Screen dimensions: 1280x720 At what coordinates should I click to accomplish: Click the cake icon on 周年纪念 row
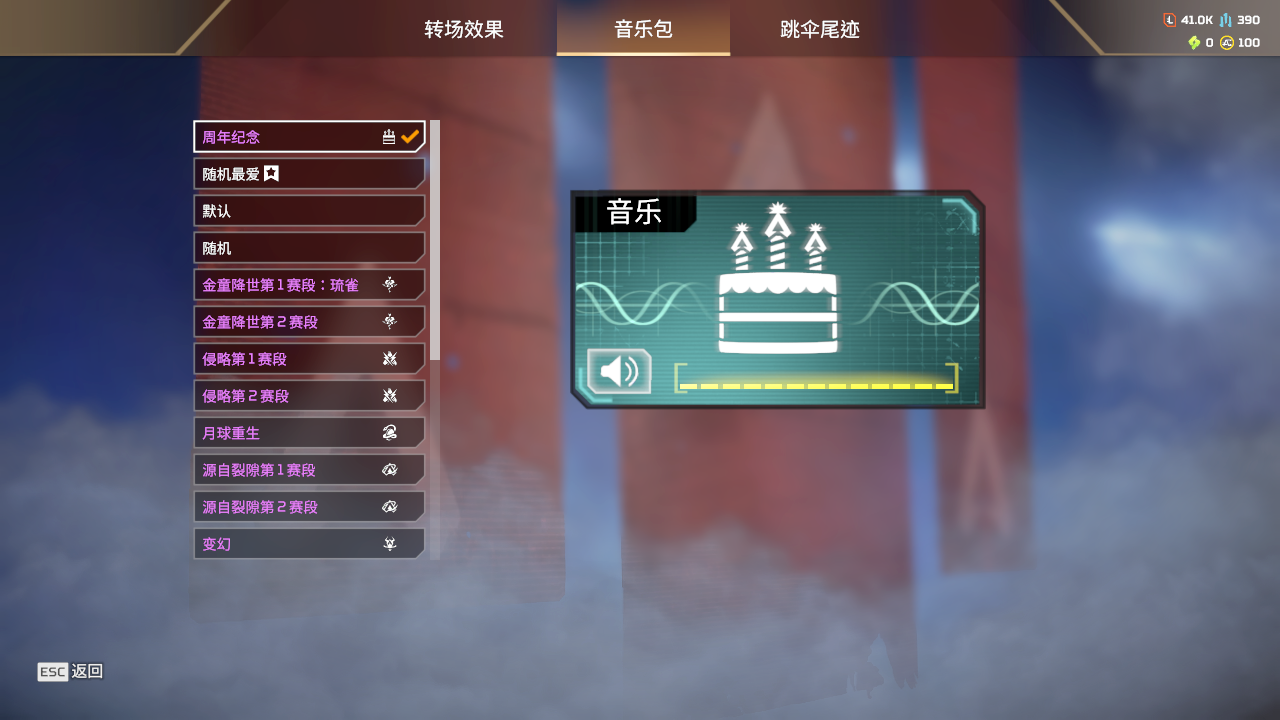(x=389, y=137)
